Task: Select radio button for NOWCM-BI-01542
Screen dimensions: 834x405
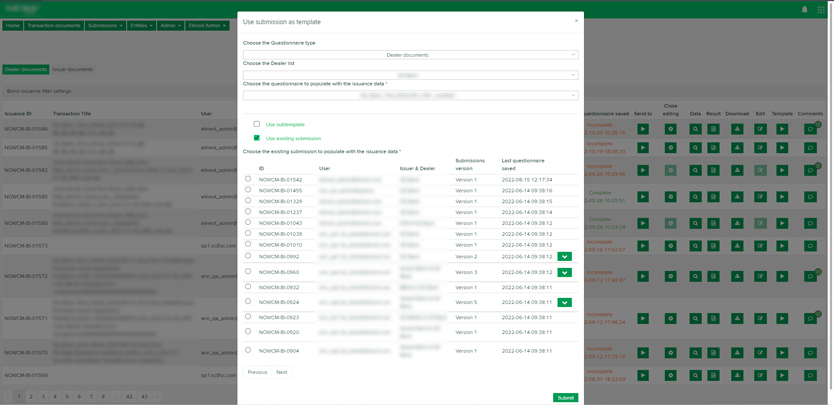Action: click(x=248, y=179)
